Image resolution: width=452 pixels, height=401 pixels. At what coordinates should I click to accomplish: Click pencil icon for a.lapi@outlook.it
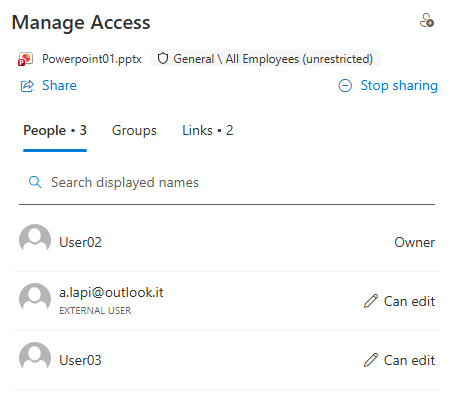click(371, 301)
